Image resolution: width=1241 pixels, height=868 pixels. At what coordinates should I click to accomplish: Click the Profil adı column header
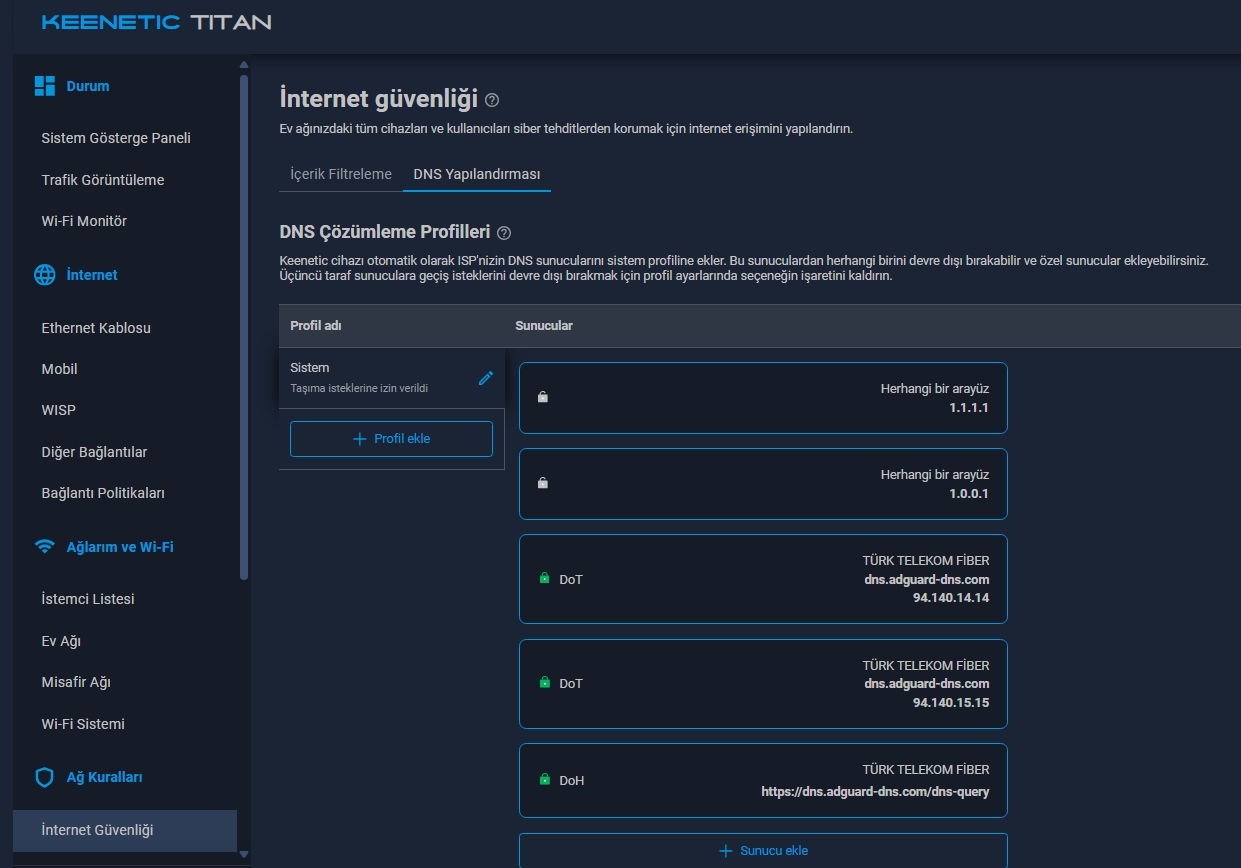point(316,326)
